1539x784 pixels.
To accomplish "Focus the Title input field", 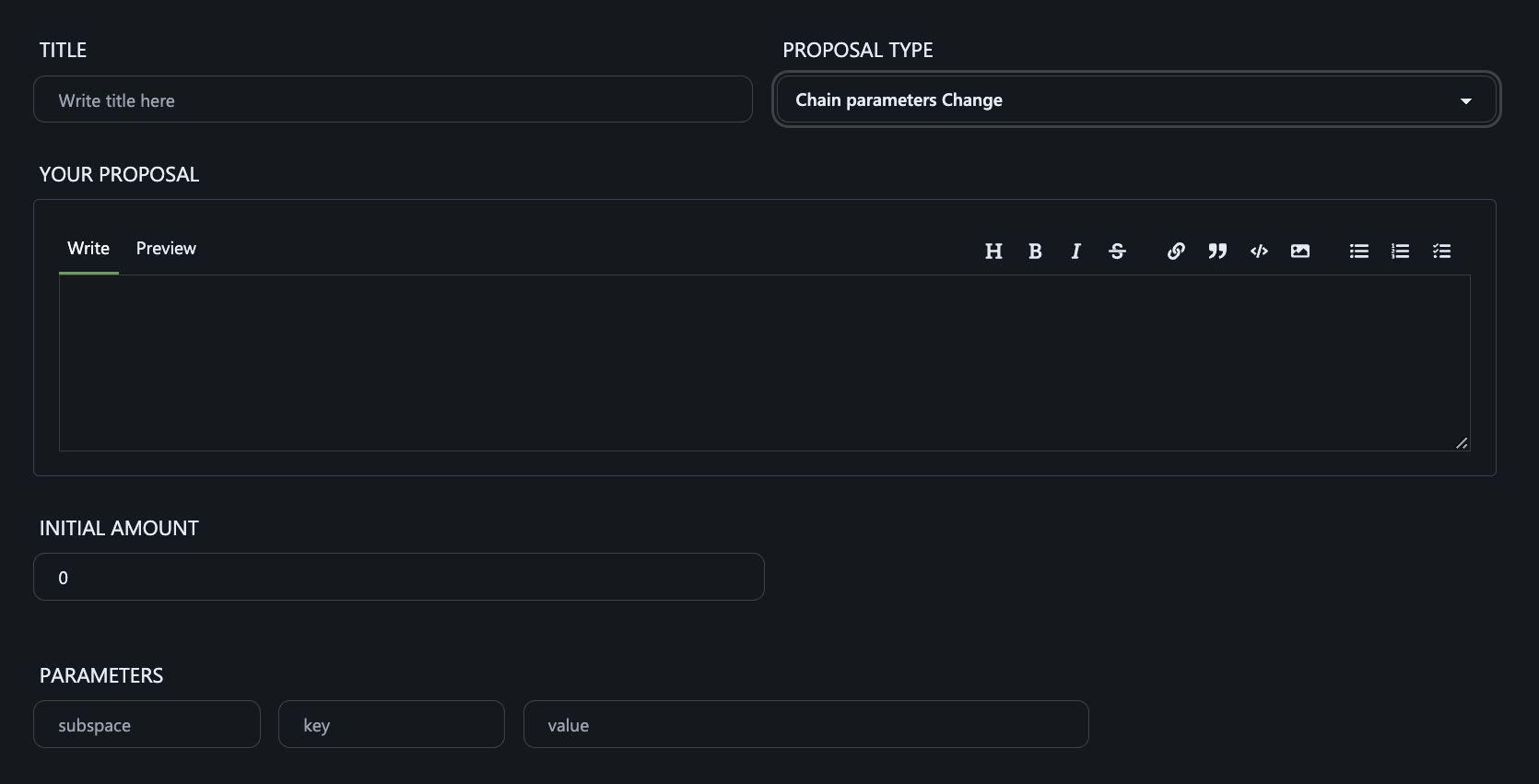I will point(393,99).
